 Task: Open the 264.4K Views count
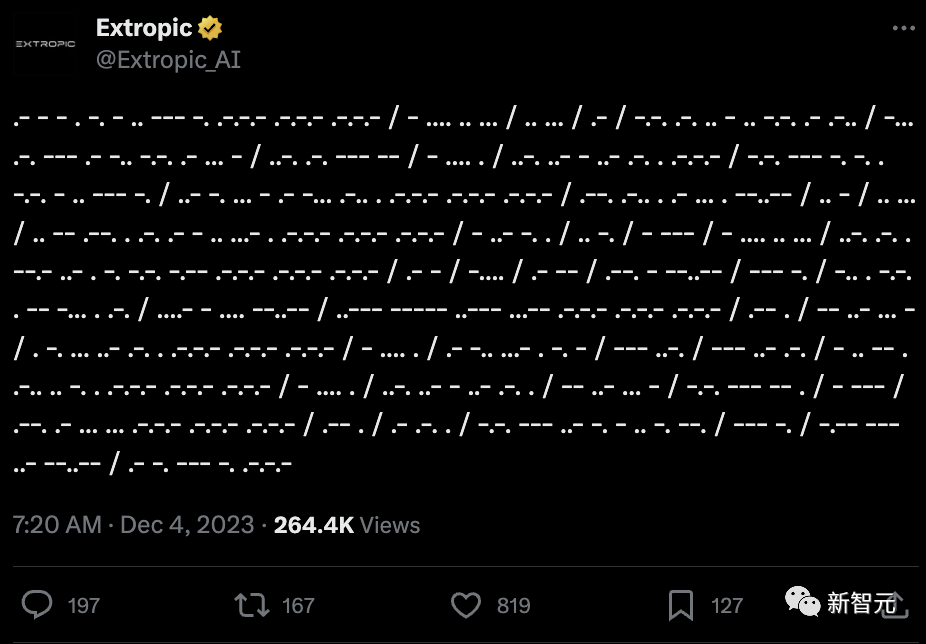tap(347, 525)
